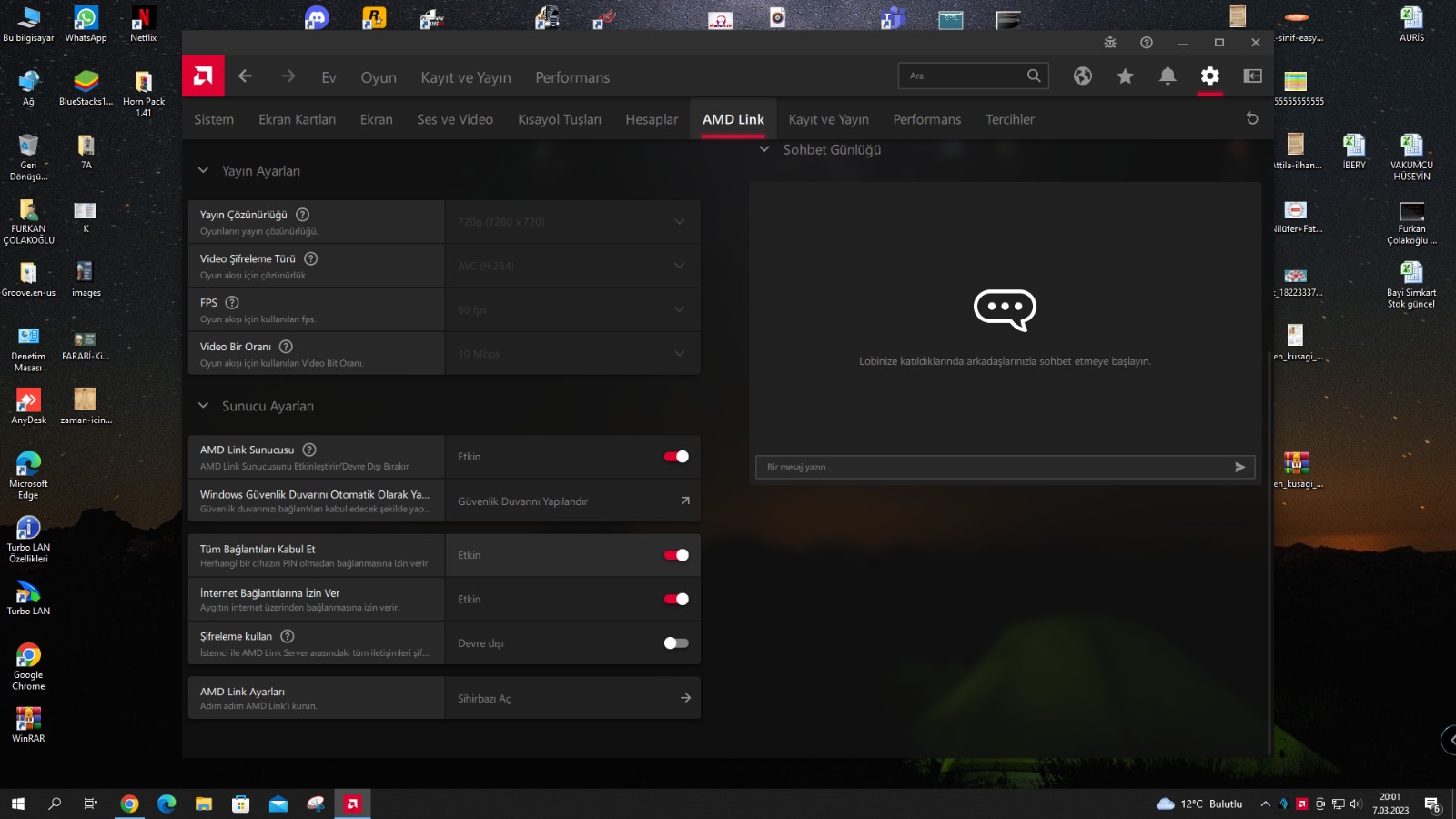Image resolution: width=1456 pixels, height=819 pixels.
Task: Open notifications bell icon
Action: (1168, 76)
